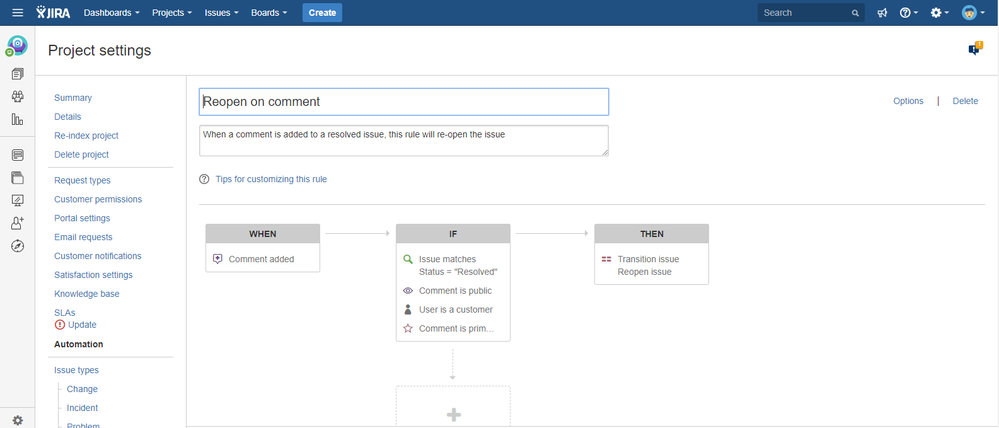Edit the WHEN trigger block header
Image resolution: width=999 pixels, height=428 pixels.
262,234
